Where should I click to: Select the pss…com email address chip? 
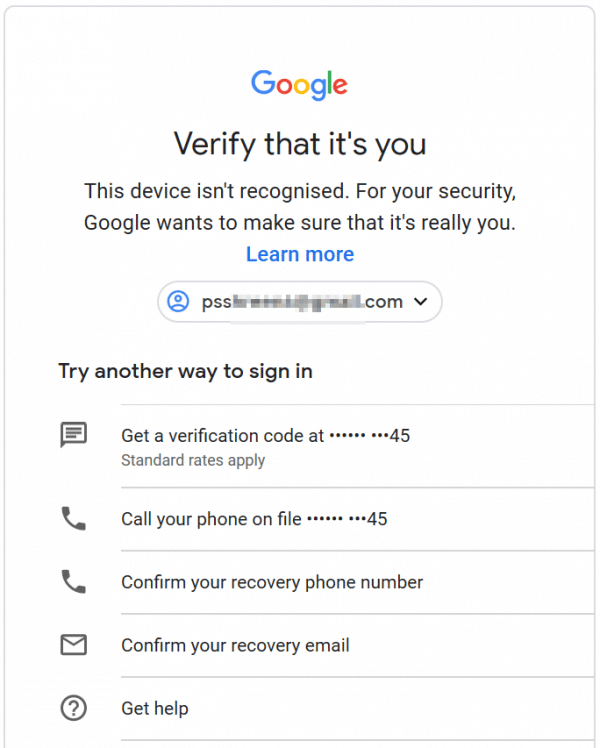pos(300,301)
